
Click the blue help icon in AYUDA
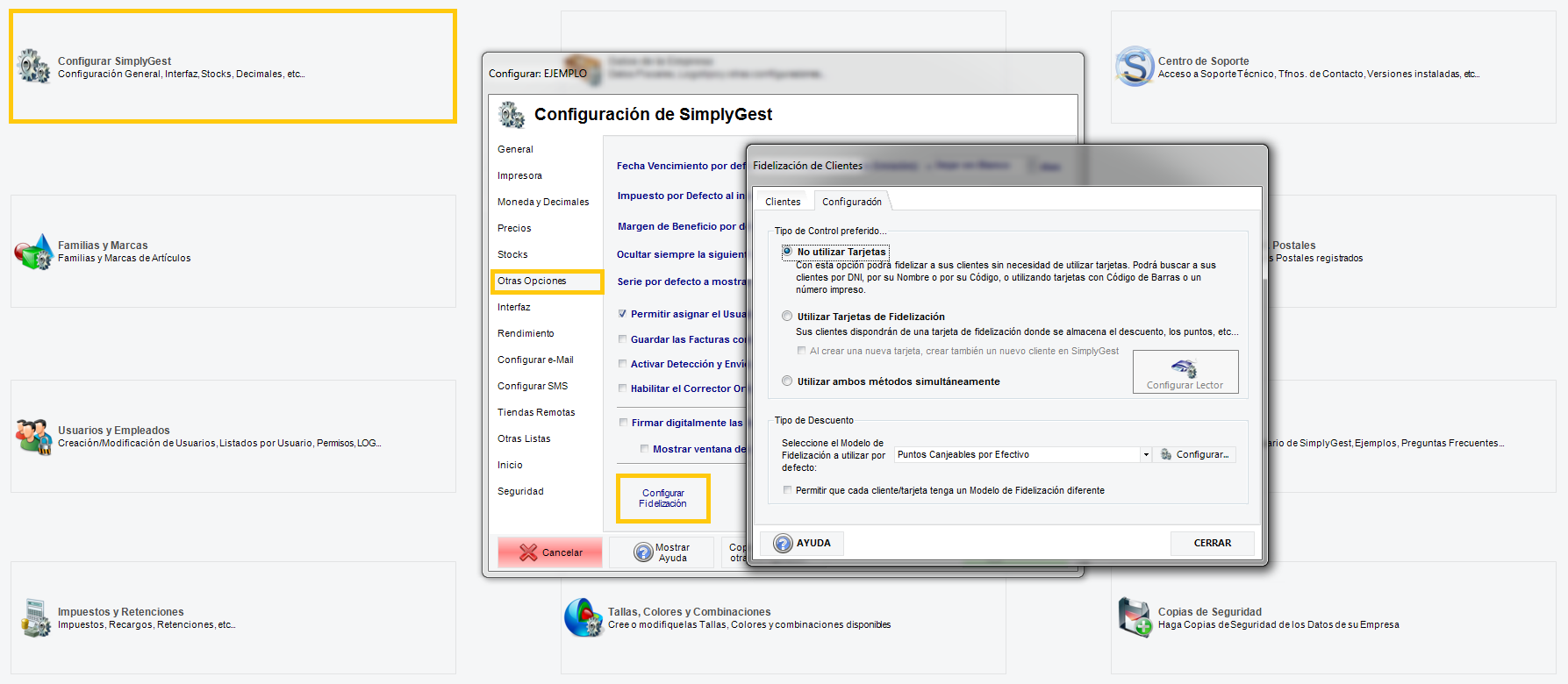783,544
